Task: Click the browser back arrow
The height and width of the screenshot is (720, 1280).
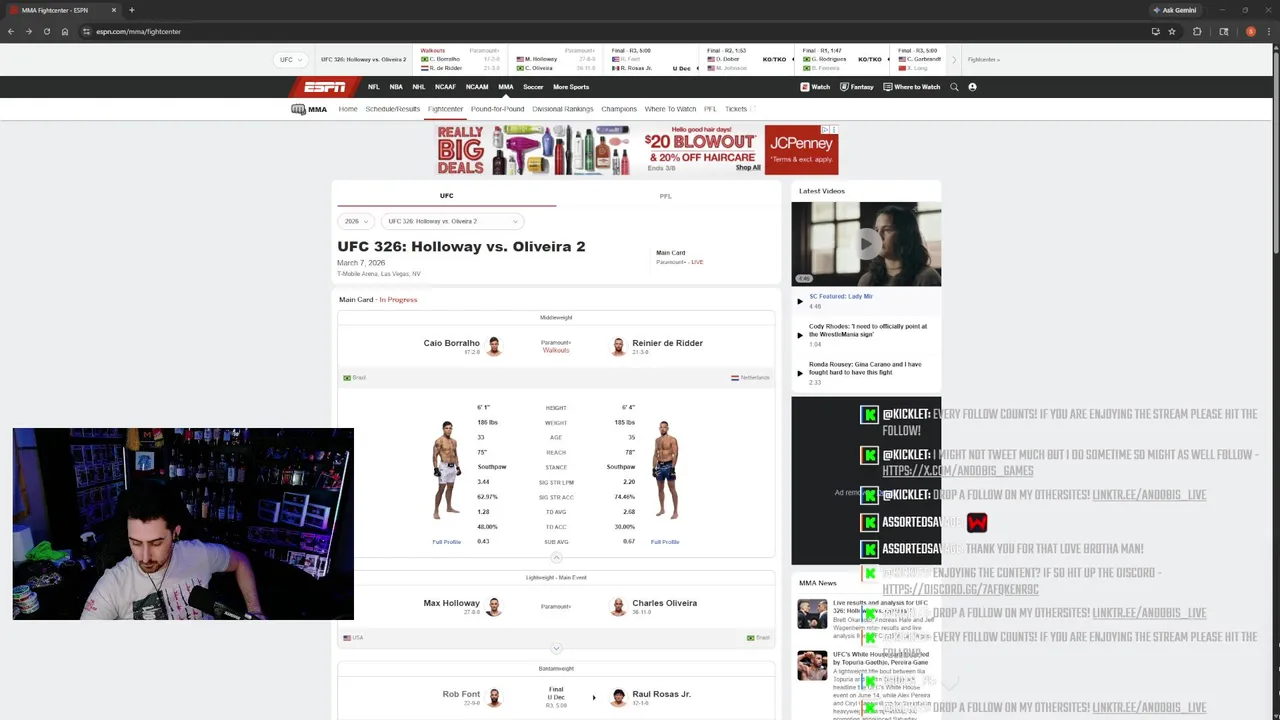Action: pos(10,31)
